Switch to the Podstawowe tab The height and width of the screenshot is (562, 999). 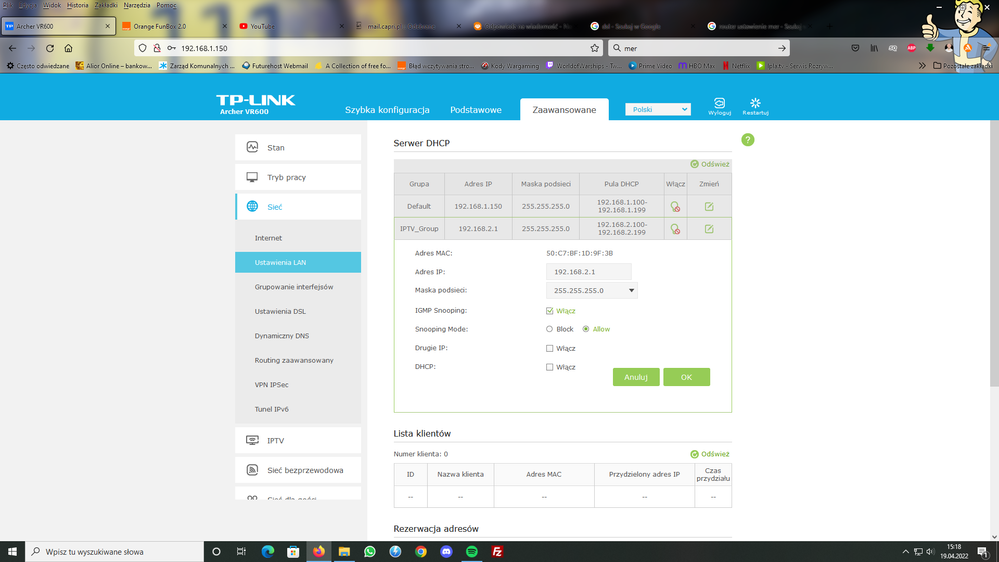point(475,110)
